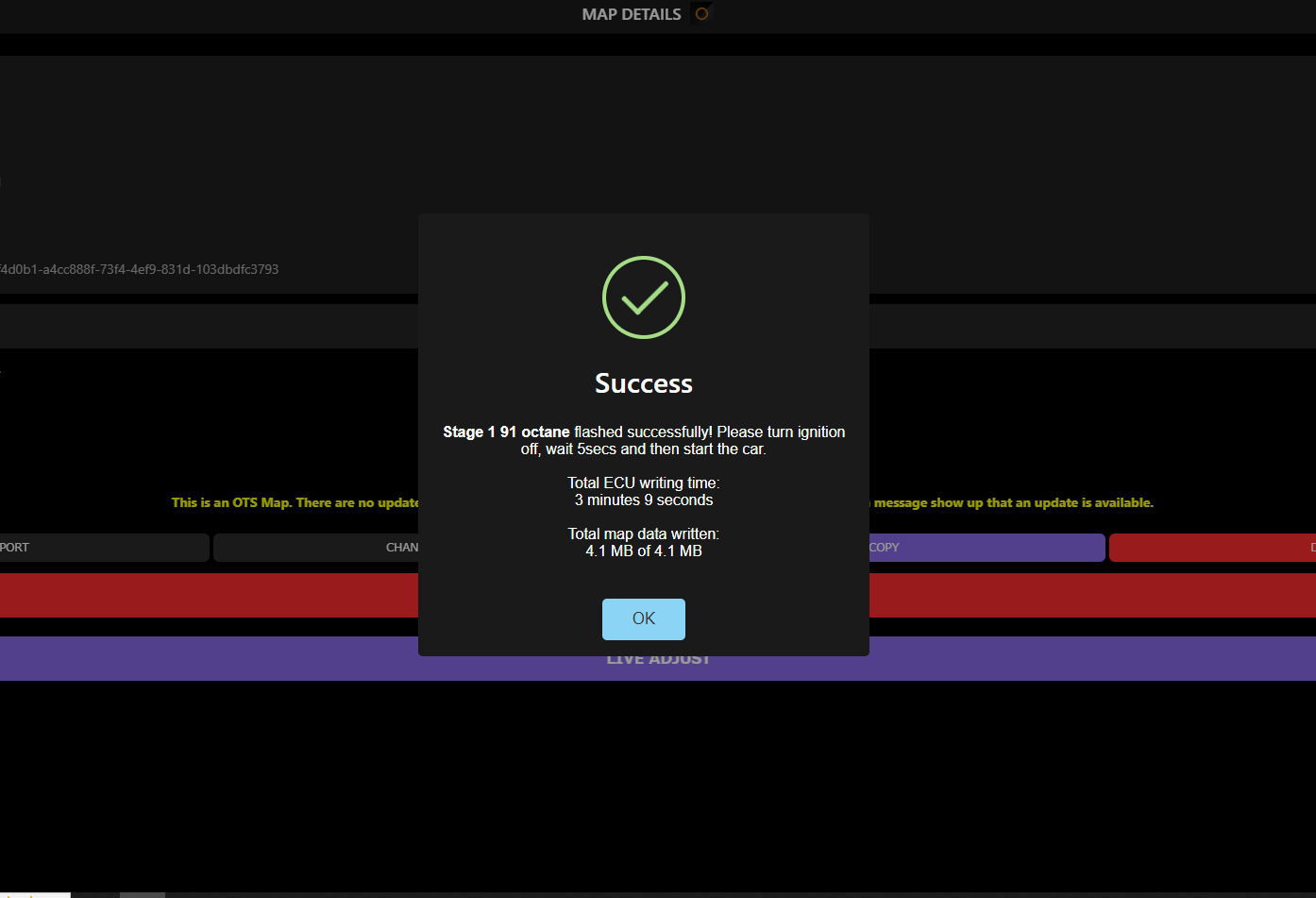Click the wide red bar above LIVE ADJUST
The image size is (1316, 898).
658,596
